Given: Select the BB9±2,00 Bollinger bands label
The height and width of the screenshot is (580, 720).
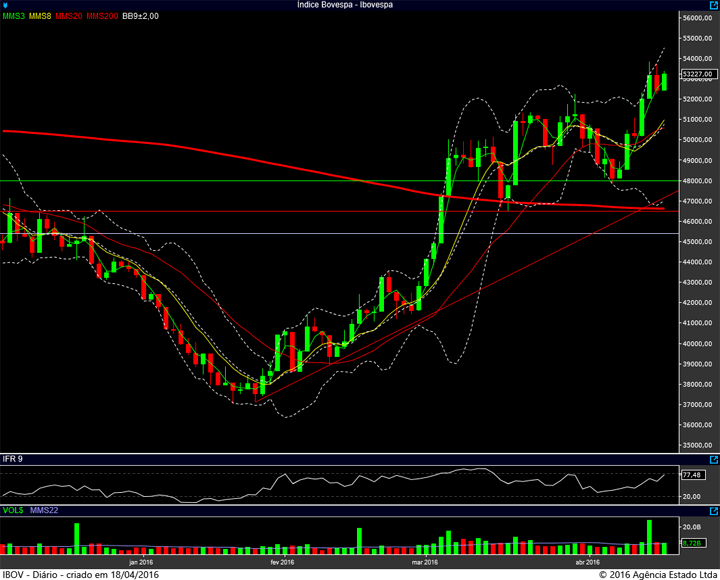Looking at the screenshot, I should (141, 16).
